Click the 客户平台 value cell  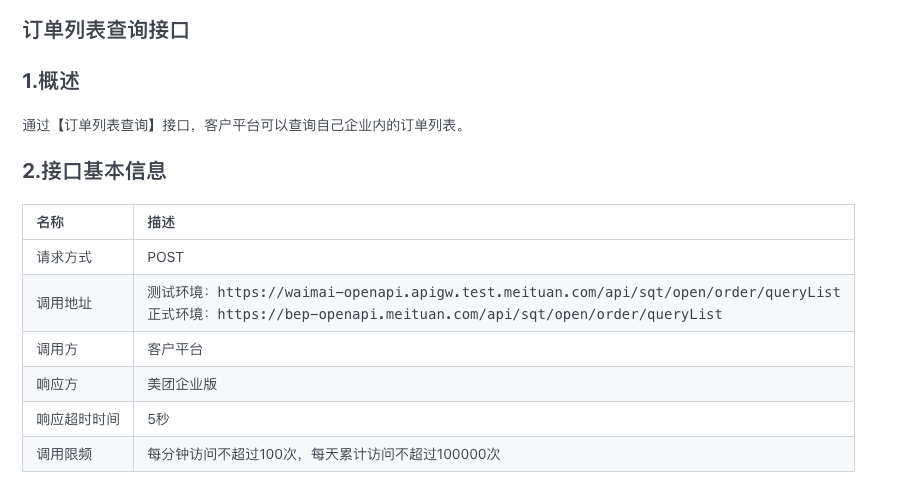point(175,349)
